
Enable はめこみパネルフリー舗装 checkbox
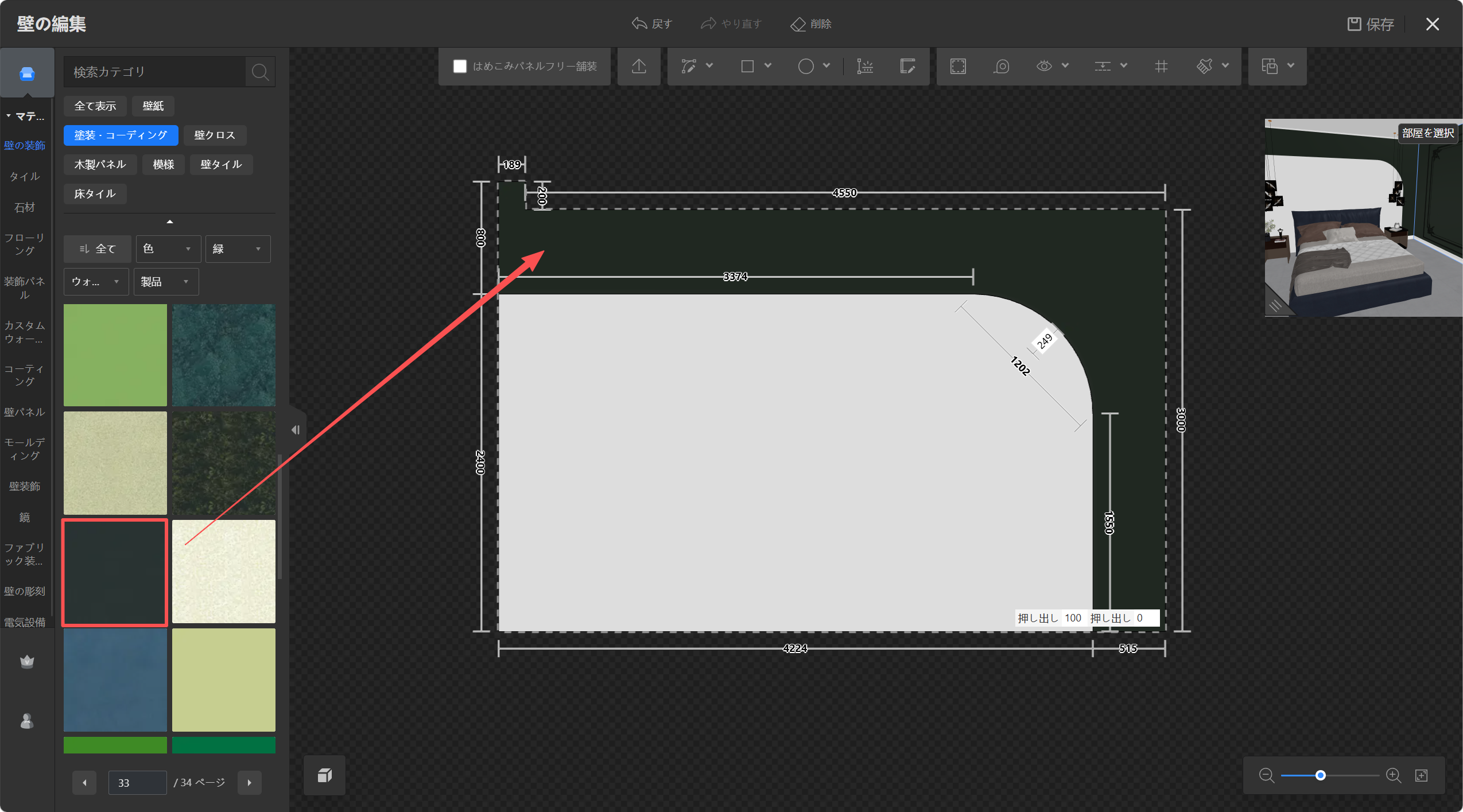click(x=460, y=67)
